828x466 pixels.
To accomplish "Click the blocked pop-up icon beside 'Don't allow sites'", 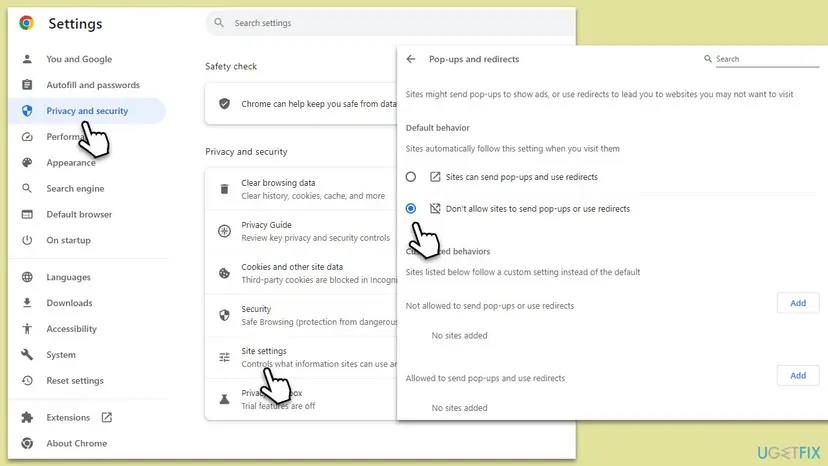I will [x=435, y=208].
